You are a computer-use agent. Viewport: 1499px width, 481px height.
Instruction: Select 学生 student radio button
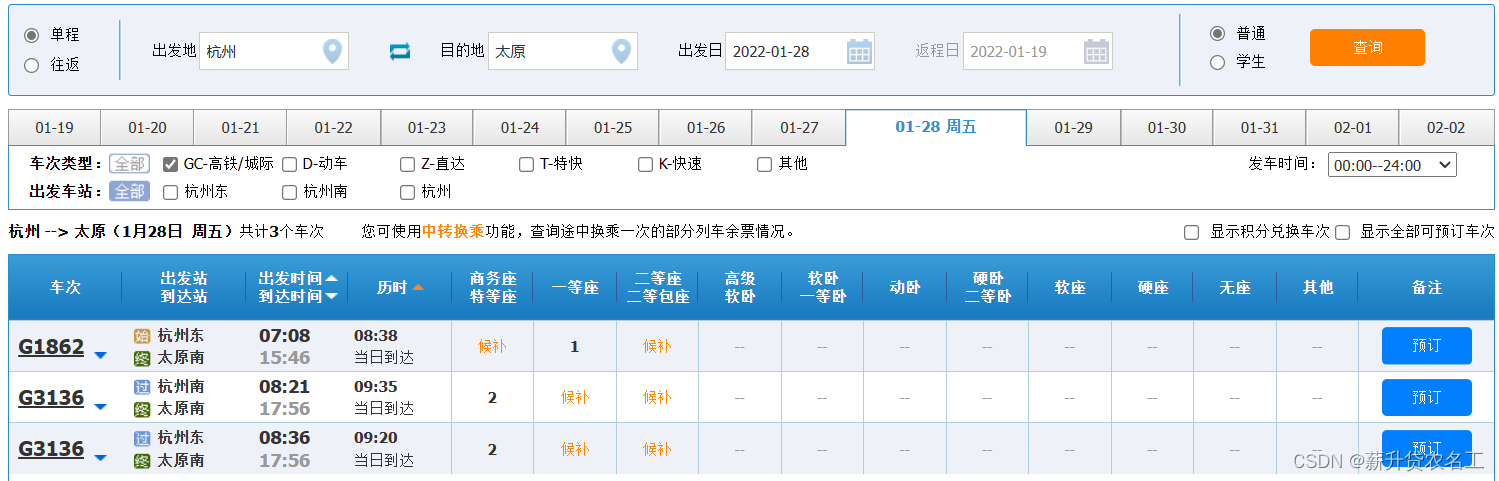pos(1217,62)
